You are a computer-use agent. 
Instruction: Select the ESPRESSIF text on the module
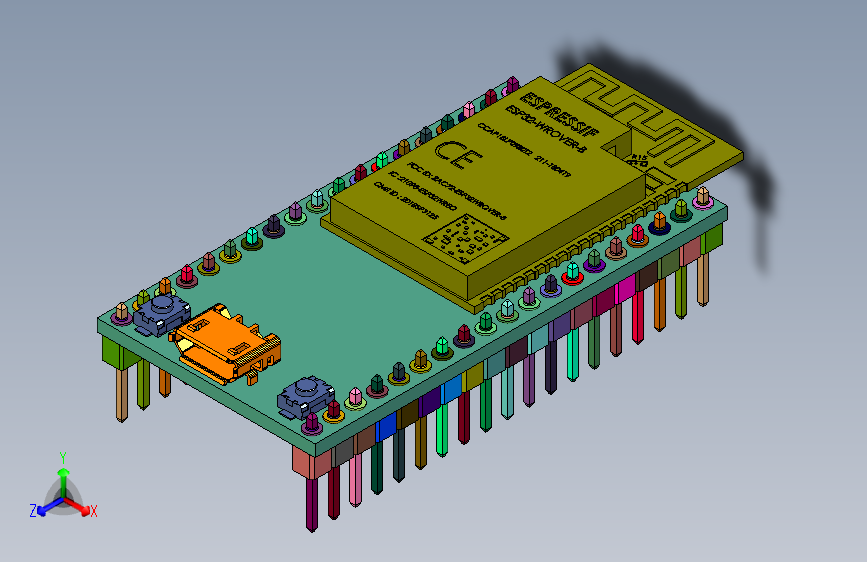tap(560, 115)
